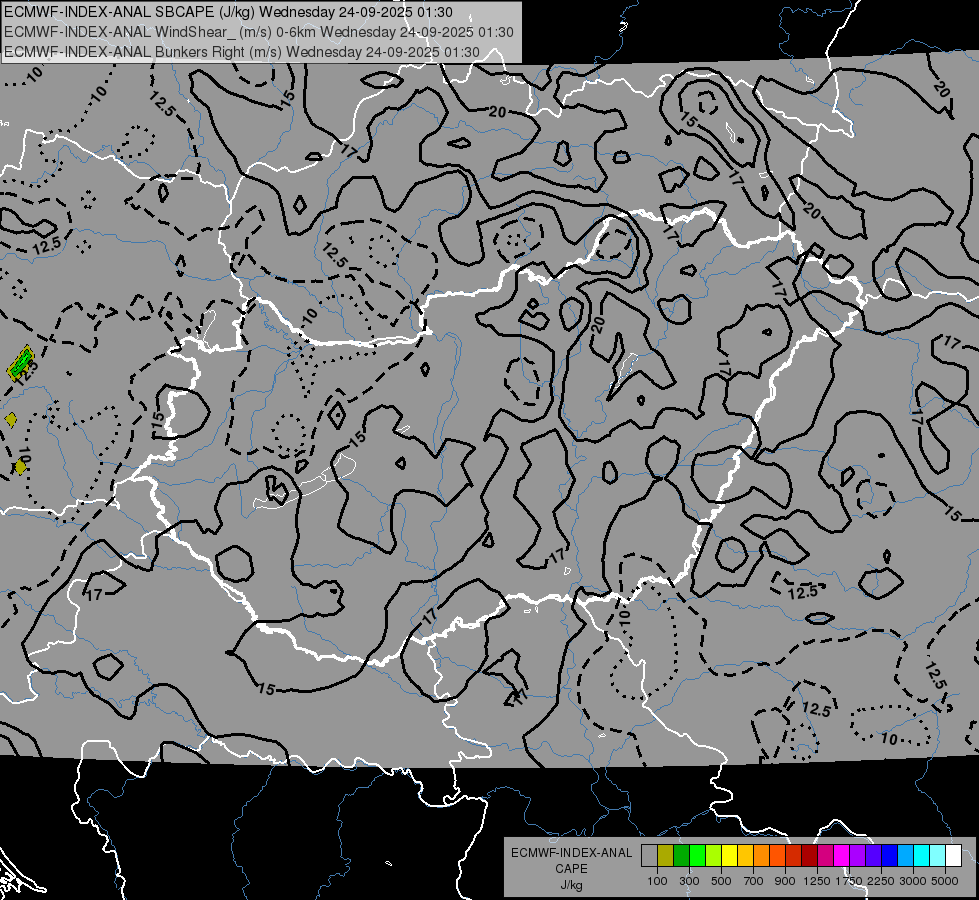Select the 100 legend tick label
This screenshot has width=979, height=900.
pyautogui.click(x=657, y=881)
